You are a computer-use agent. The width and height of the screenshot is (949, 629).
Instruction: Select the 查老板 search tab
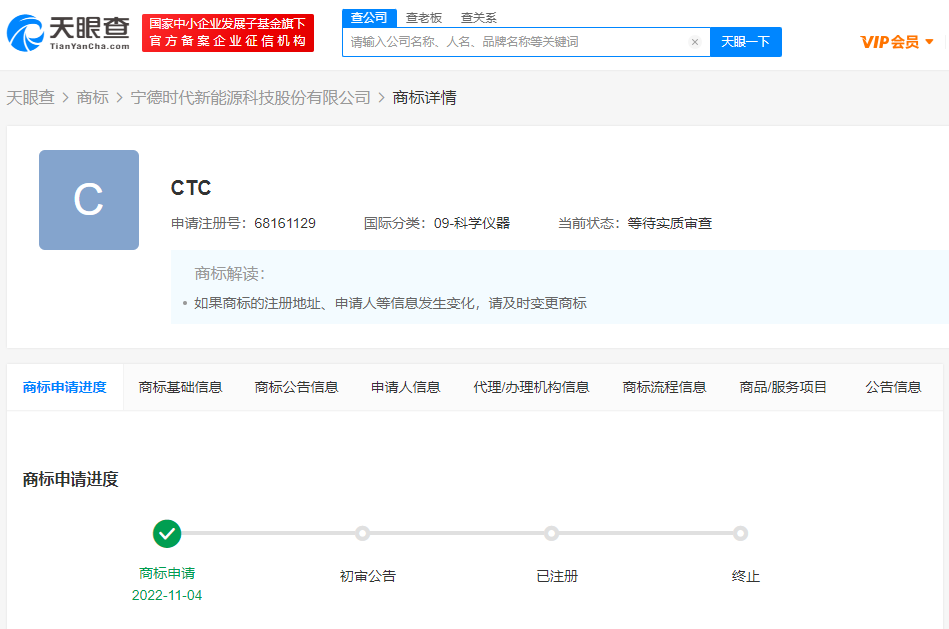pos(424,18)
